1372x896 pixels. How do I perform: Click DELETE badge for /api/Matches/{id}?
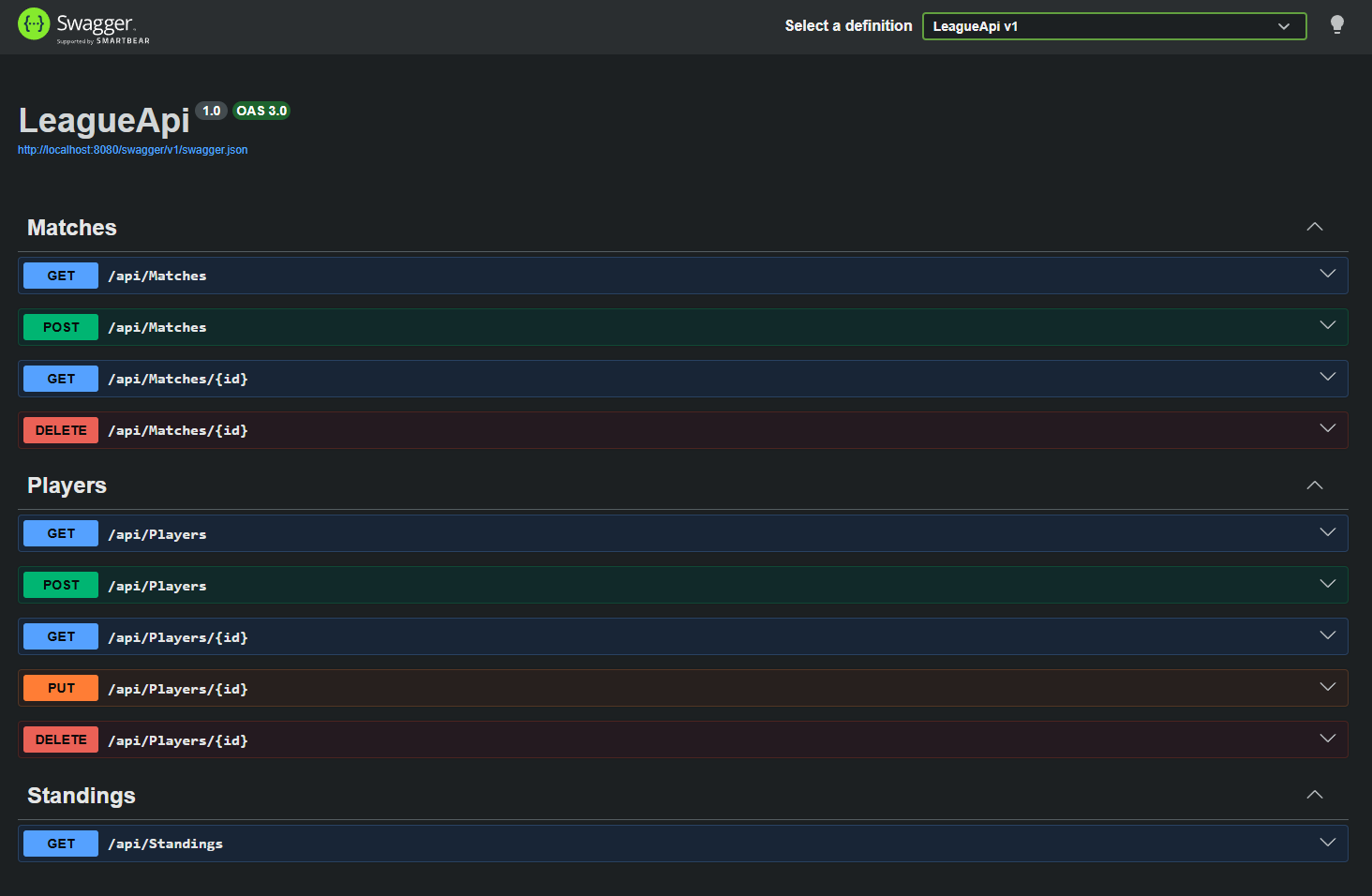point(61,430)
